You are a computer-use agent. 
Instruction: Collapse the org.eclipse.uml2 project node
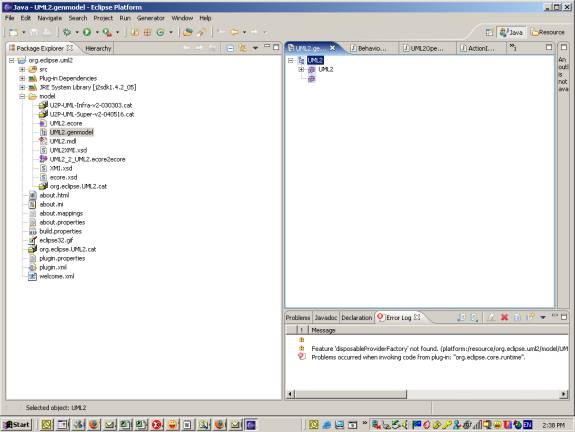(x=12, y=60)
